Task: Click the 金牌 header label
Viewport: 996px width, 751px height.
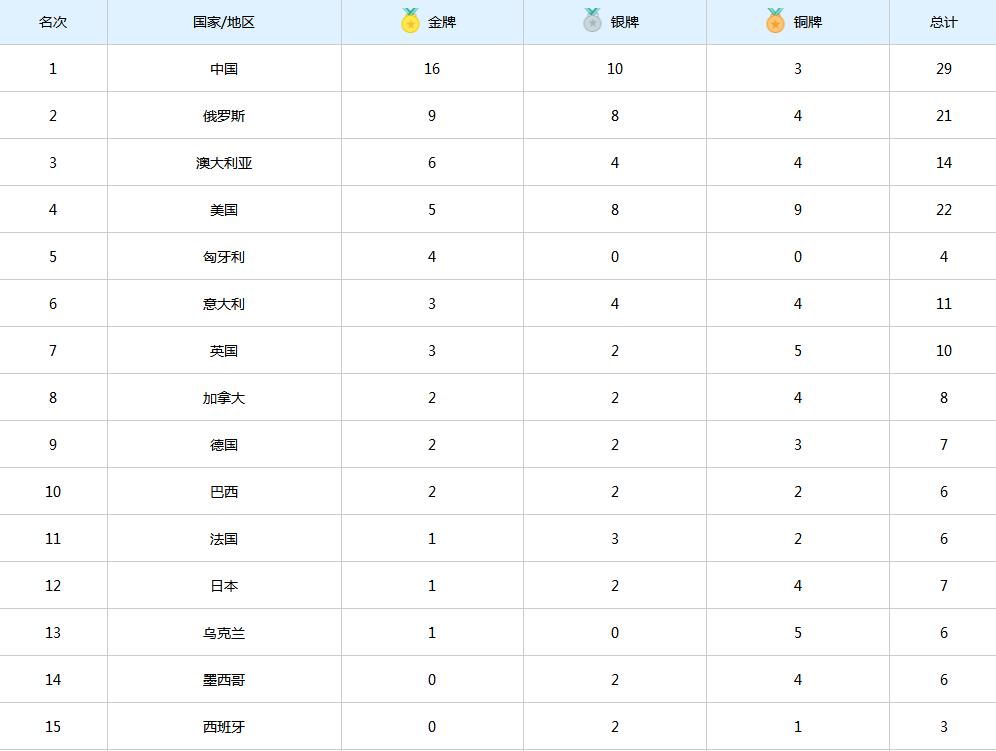Action: point(442,22)
